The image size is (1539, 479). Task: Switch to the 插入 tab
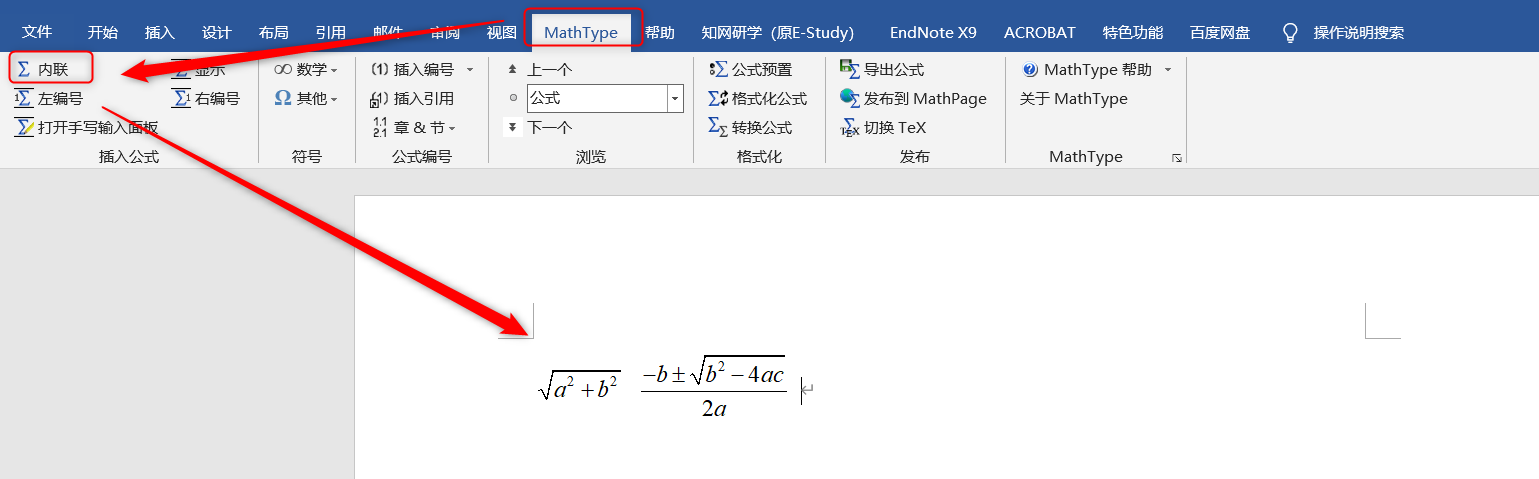(x=159, y=32)
